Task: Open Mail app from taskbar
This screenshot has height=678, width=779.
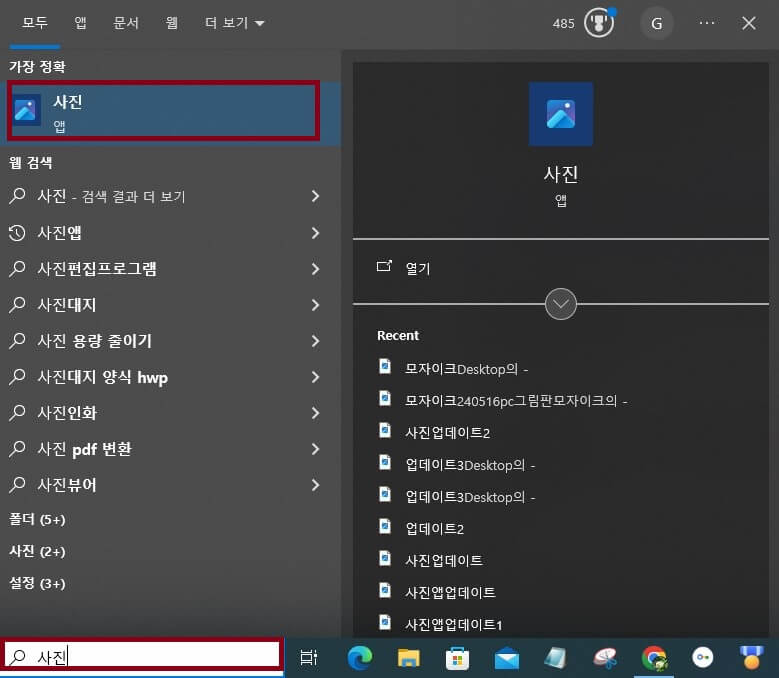Action: pyautogui.click(x=506, y=659)
